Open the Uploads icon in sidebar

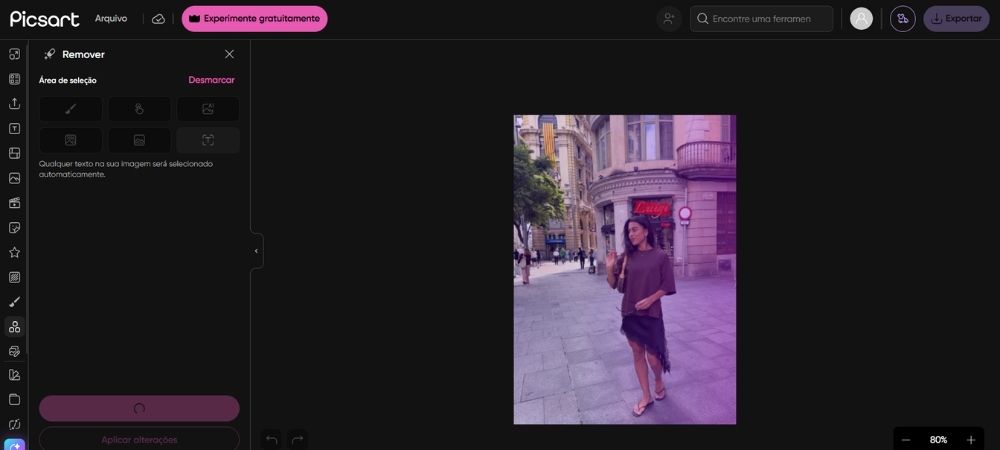click(x=14, y=103)
